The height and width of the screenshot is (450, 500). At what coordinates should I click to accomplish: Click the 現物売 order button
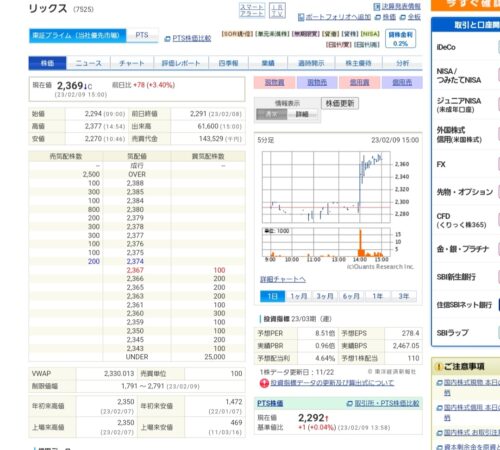click(317, 82)
